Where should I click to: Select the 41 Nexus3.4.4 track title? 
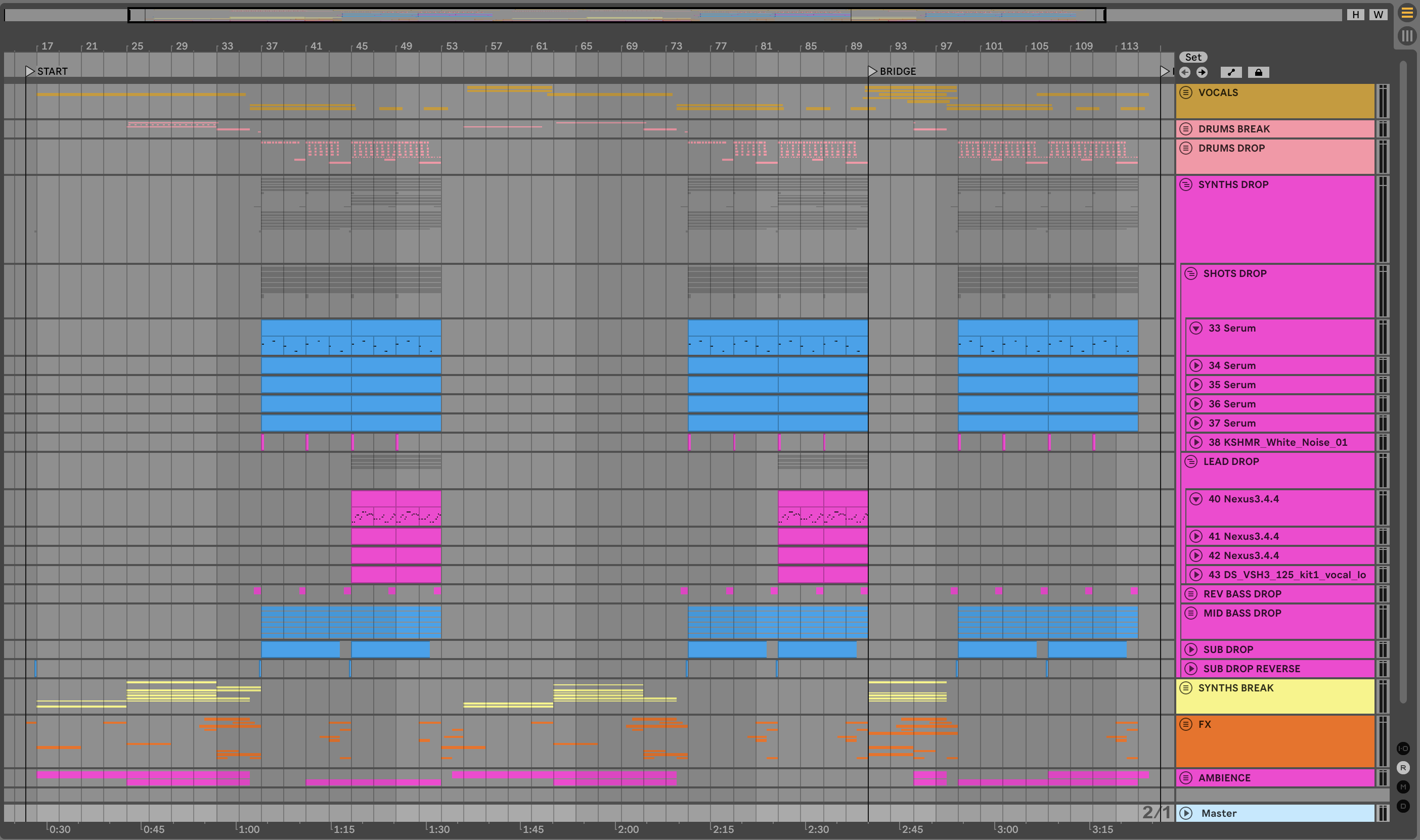[x=1244, y=537]
